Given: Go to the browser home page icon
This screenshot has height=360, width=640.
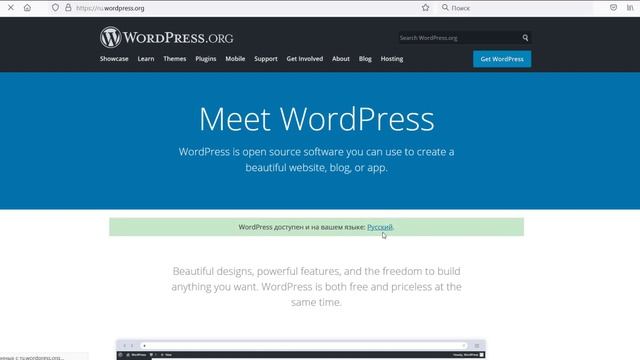Looking at the screenshot, I should 27,7.
